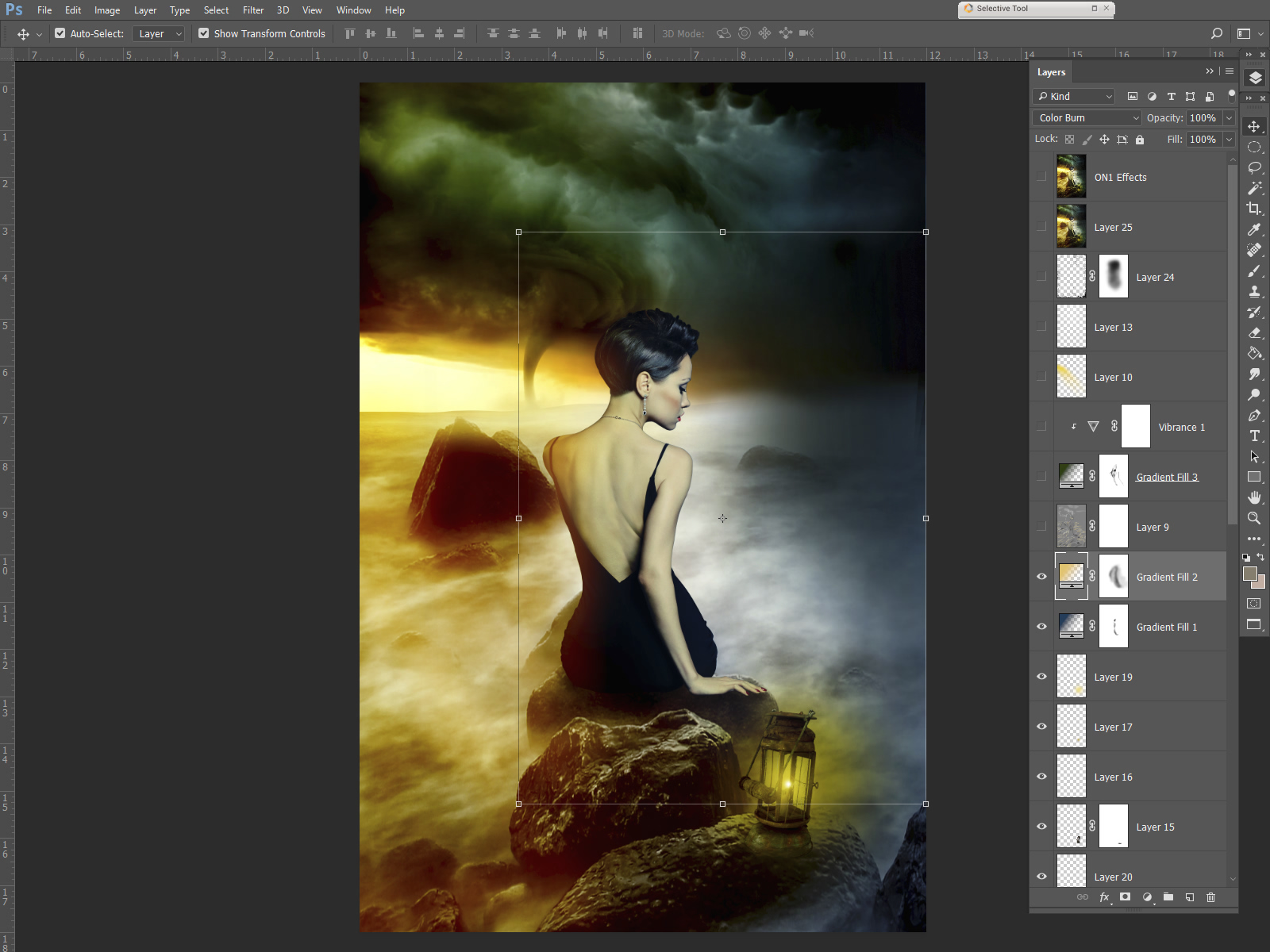1270x952 pixels.
Task: Open the layer Kind filter dropdown
Action: (x=1075, y=96)
